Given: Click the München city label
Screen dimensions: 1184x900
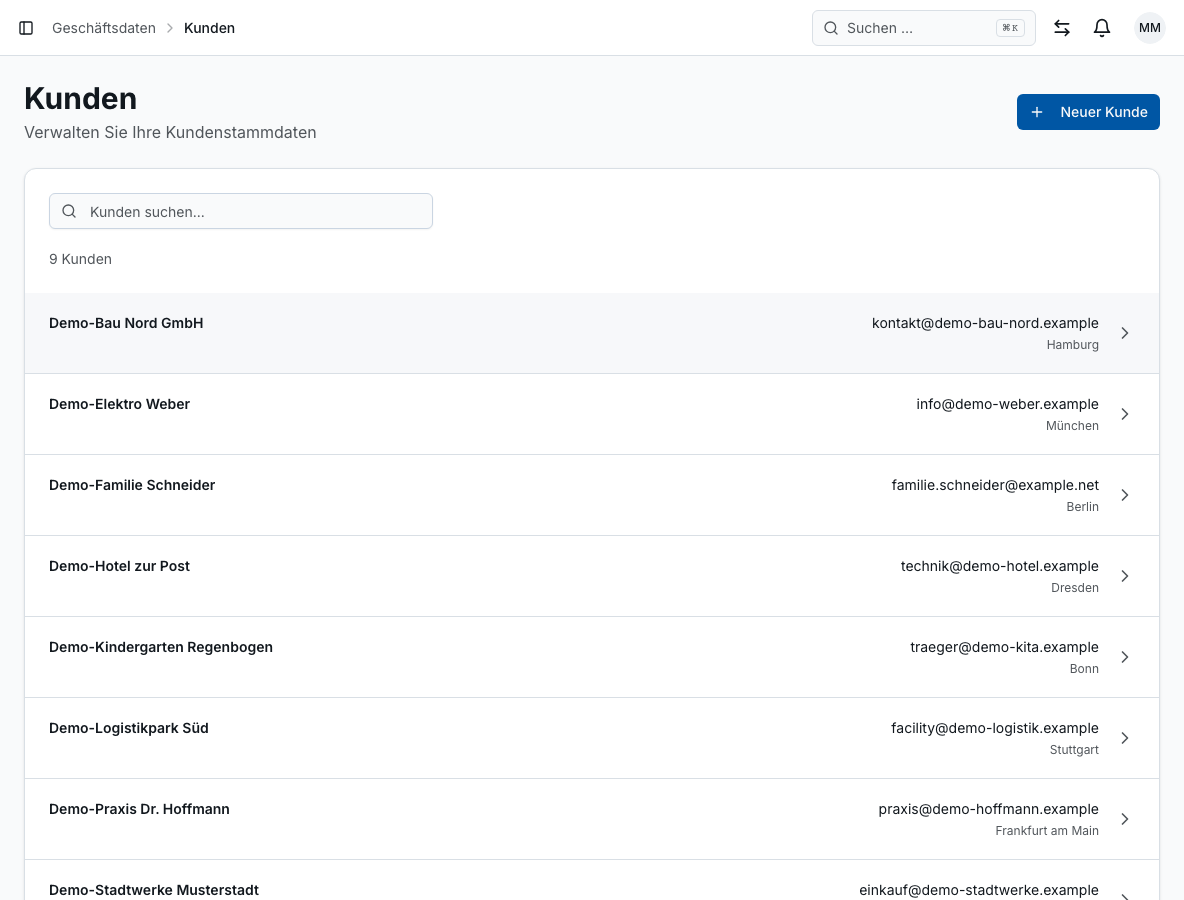Looking at the screenshot, I should (x=1072, y=426).
